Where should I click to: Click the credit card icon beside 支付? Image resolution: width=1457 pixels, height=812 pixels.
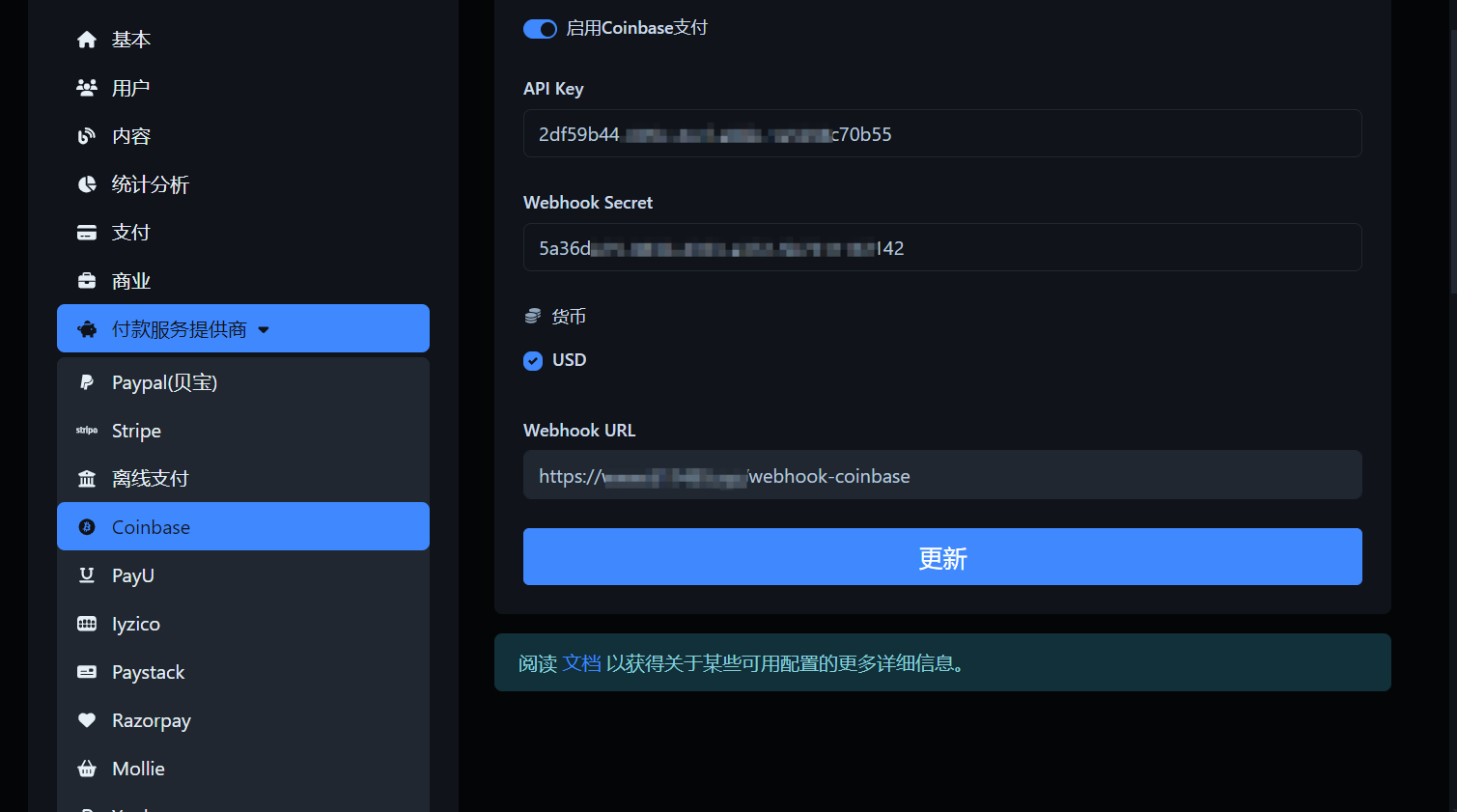pos(87,233)
